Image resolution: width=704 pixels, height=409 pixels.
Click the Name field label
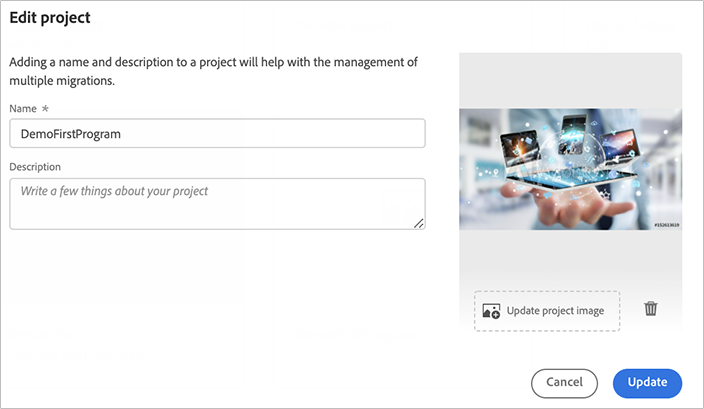coord(22,107)
